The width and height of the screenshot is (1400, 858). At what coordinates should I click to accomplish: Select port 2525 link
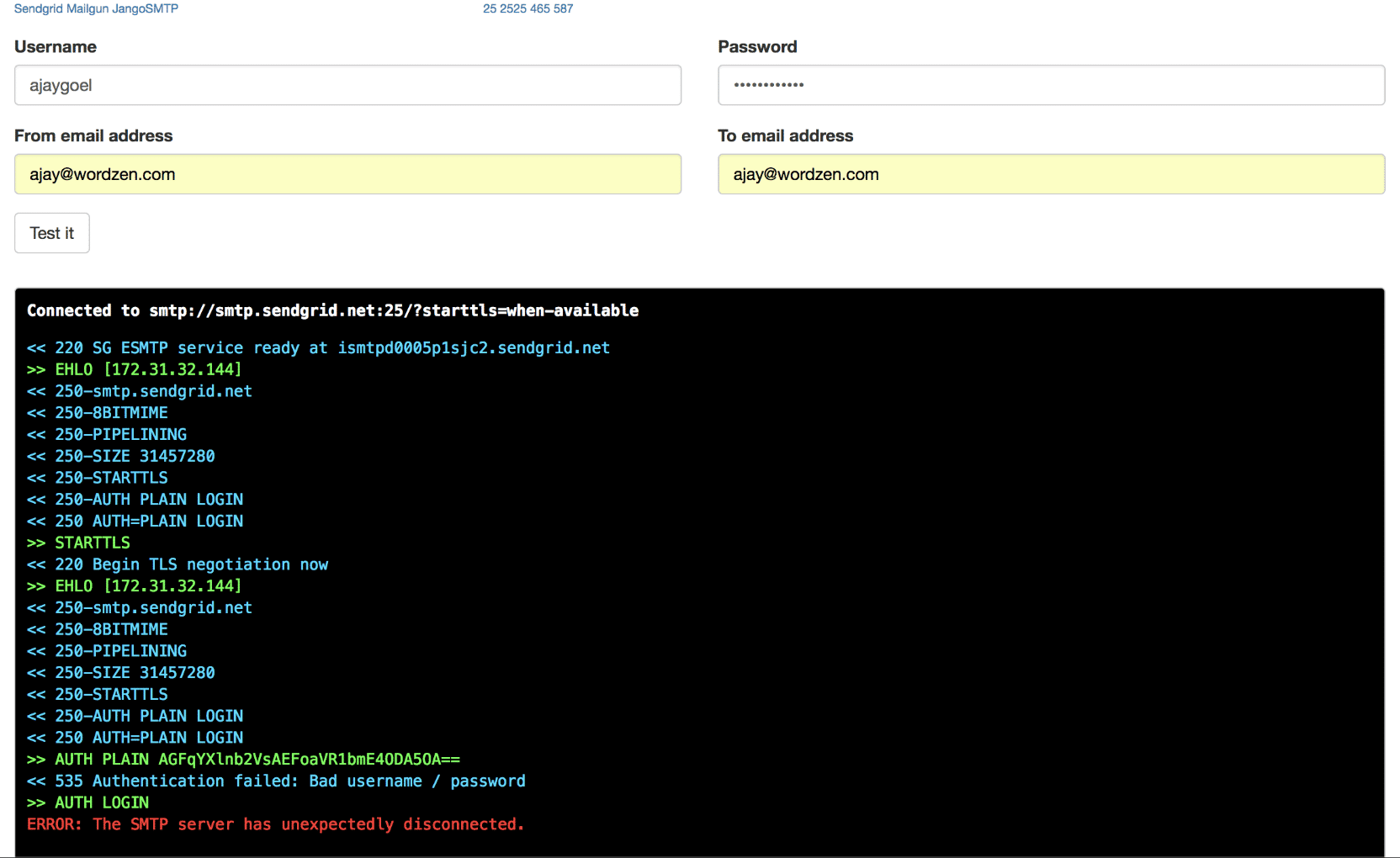(512, 8)
